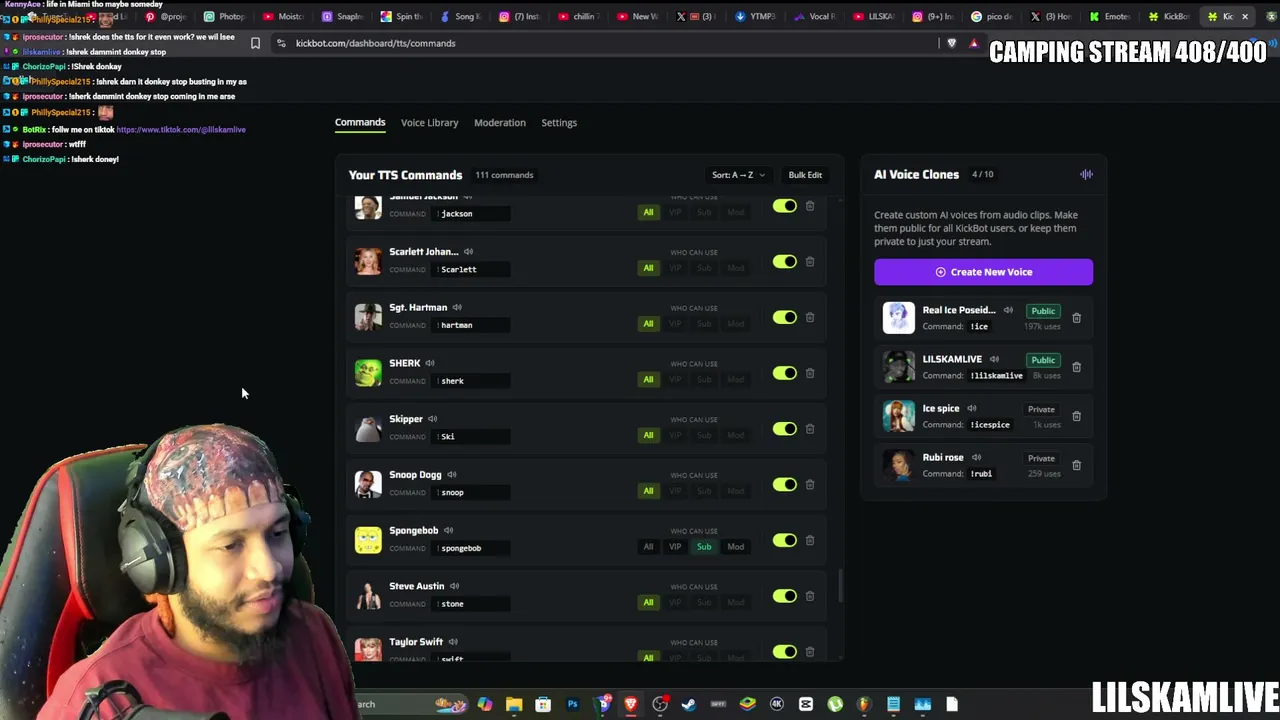Viewport: 1280px width, 720px height.
Task: Toggle Private status of Rubi rose clone
Action: pyautogui.click(x=1041, y=458)
